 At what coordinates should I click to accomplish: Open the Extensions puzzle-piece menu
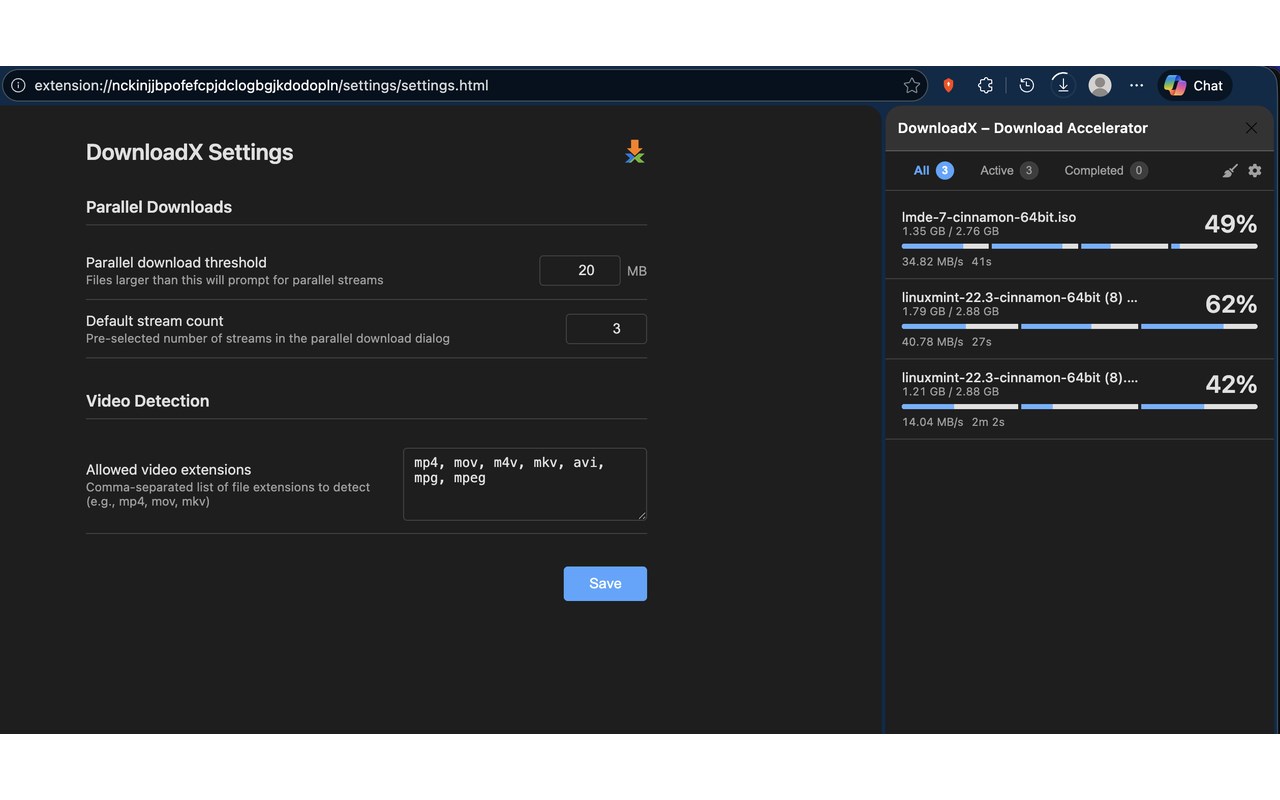click(x=986, y=85)
